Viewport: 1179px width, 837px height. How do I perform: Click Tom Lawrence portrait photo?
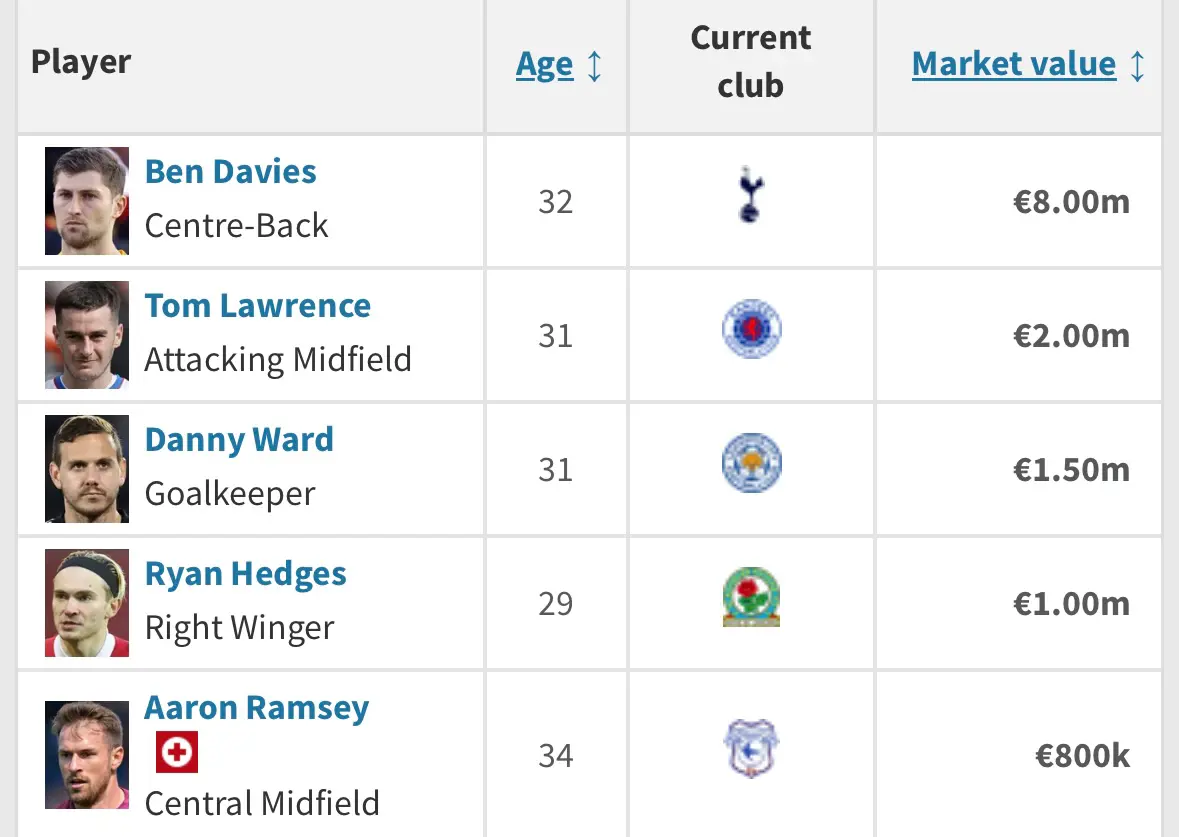[x=86, y=335]
